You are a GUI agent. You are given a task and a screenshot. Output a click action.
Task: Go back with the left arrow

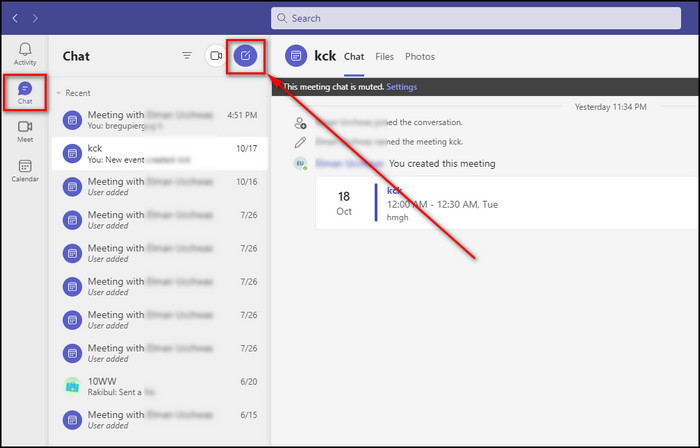click(15, 18)
